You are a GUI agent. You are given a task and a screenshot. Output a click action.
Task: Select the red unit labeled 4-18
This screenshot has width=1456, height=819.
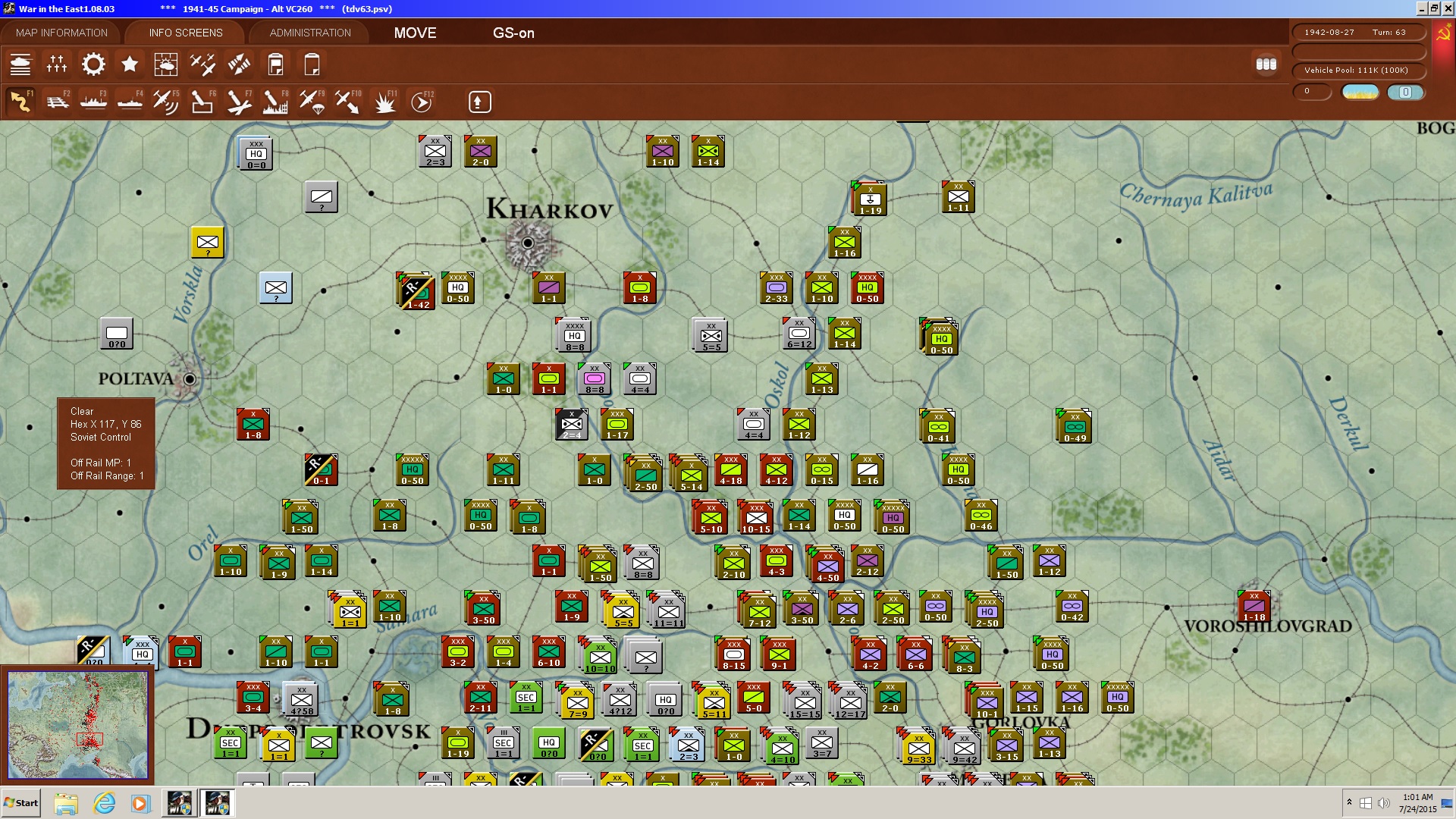(x=731, y=470)
